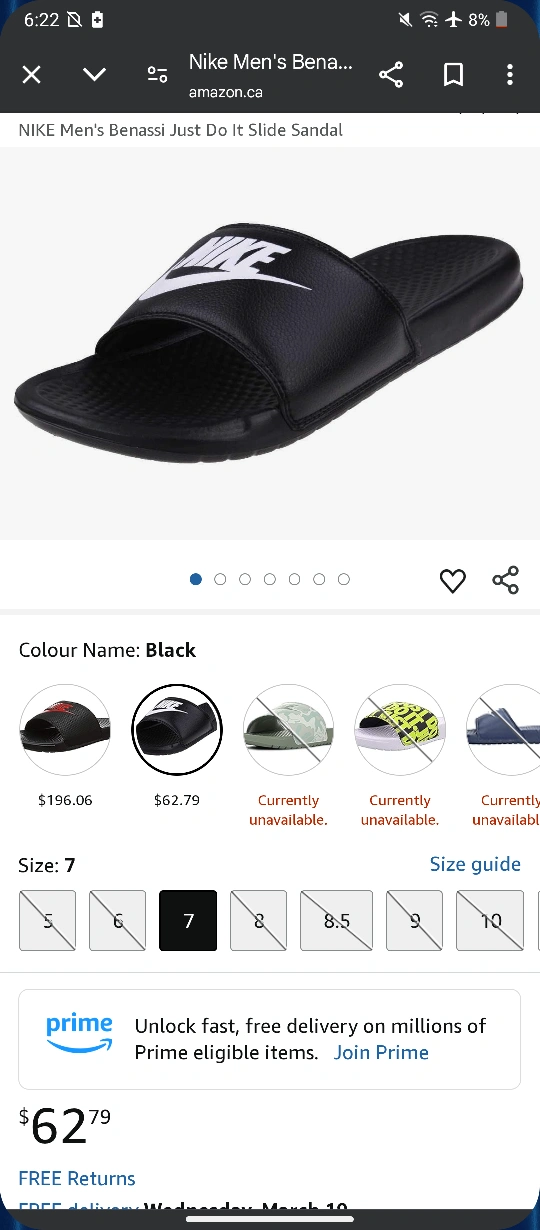The image size is (540, 1230).
Task: Open site settings tune icon
Action: (157, 75)
